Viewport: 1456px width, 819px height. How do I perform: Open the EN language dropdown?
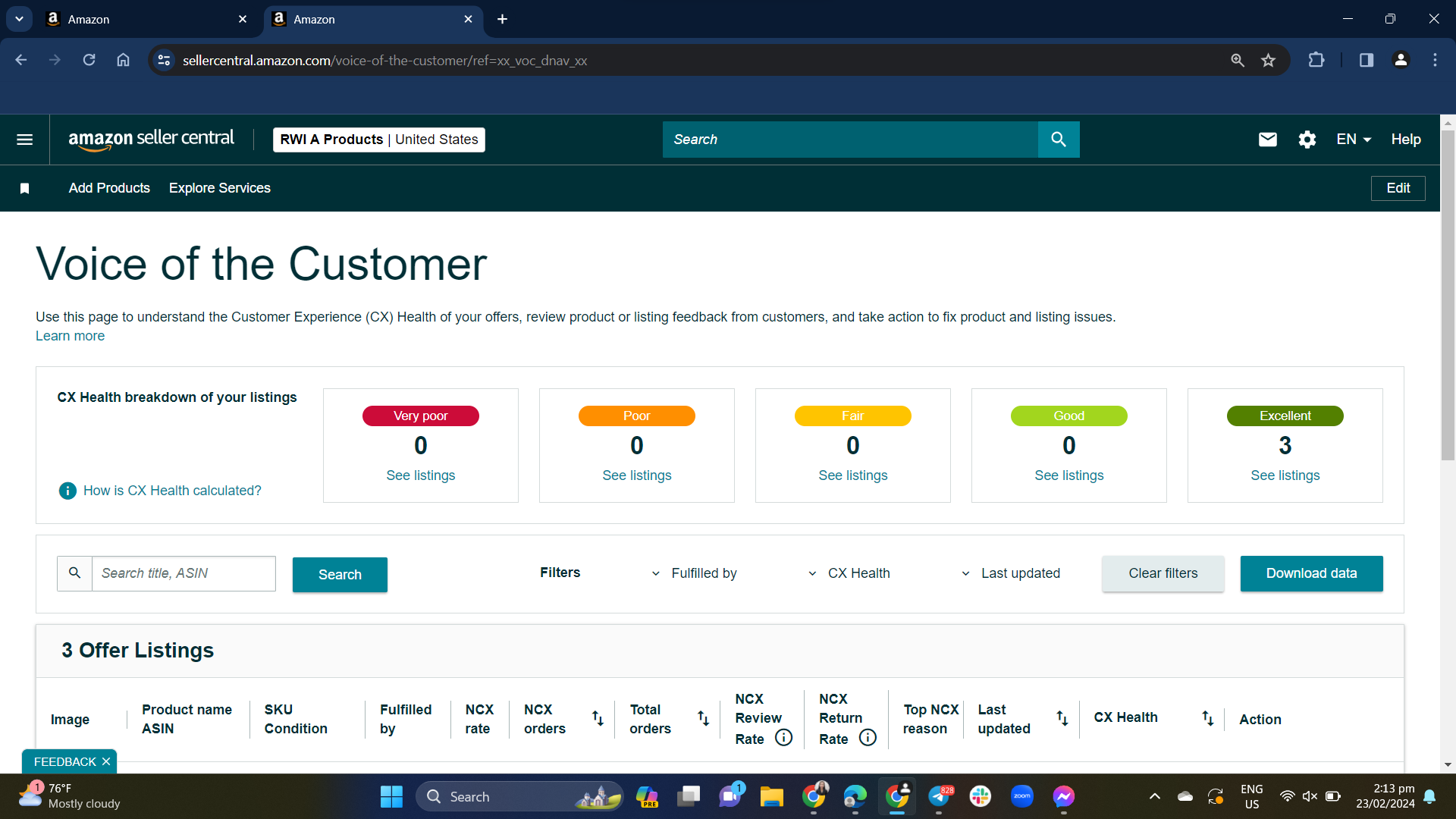click(1354, 140)
